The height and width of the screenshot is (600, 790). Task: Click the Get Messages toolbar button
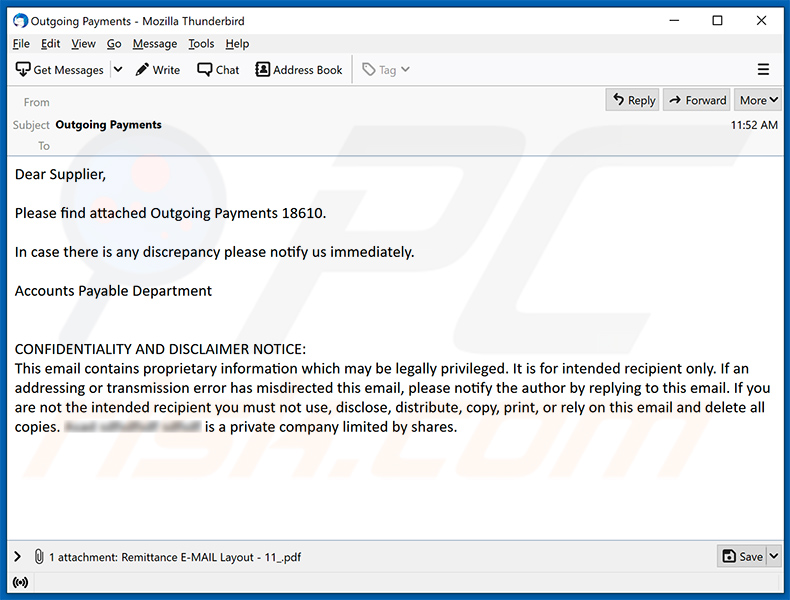click(x=60, y=70)
